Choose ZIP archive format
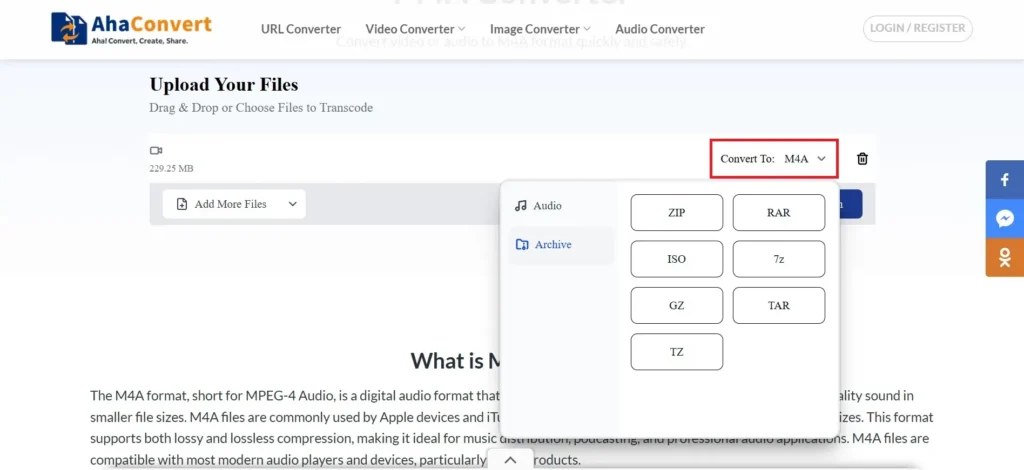Image resolution: width=1024 pixels, height=470 pixels. [676, 213]
